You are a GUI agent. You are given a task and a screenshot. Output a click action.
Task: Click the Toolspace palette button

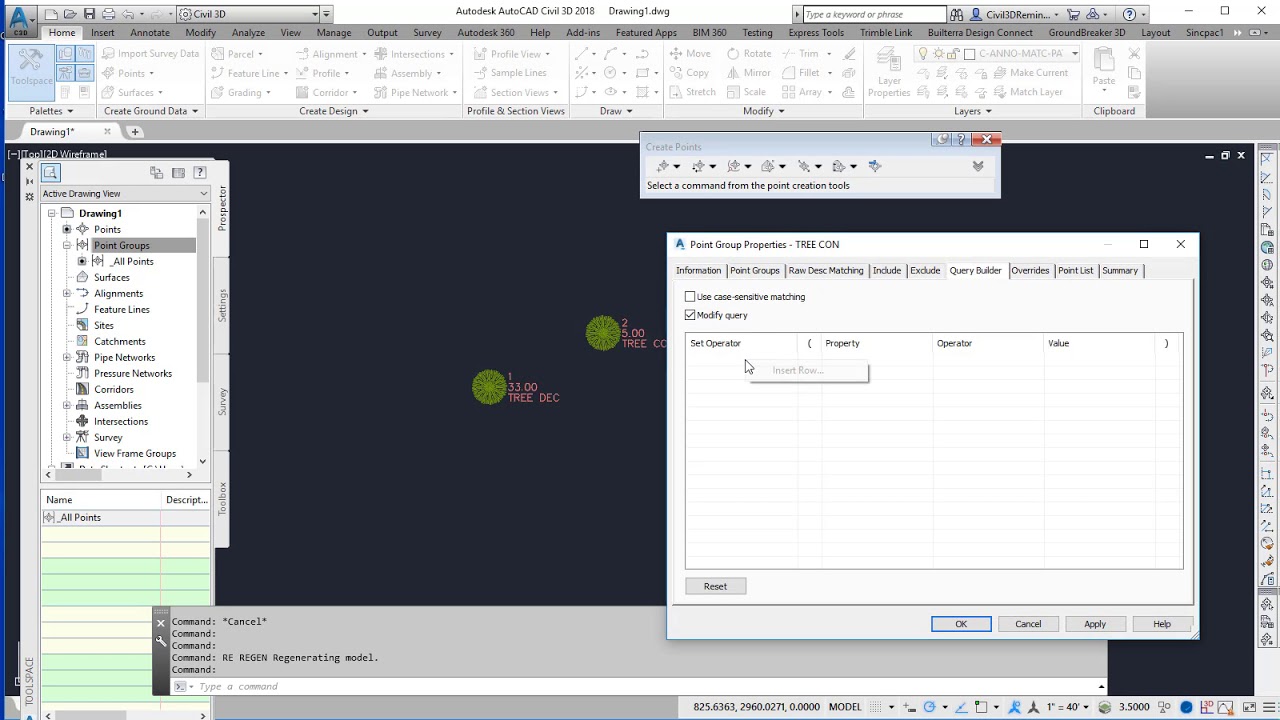click(31, 72)
